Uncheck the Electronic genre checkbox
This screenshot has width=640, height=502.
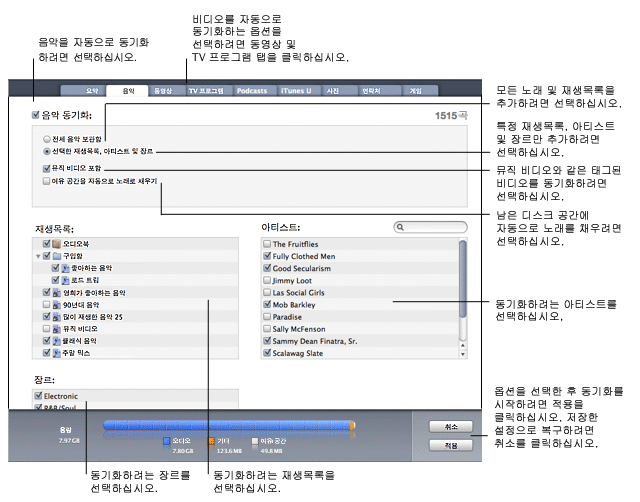point(38,395)
